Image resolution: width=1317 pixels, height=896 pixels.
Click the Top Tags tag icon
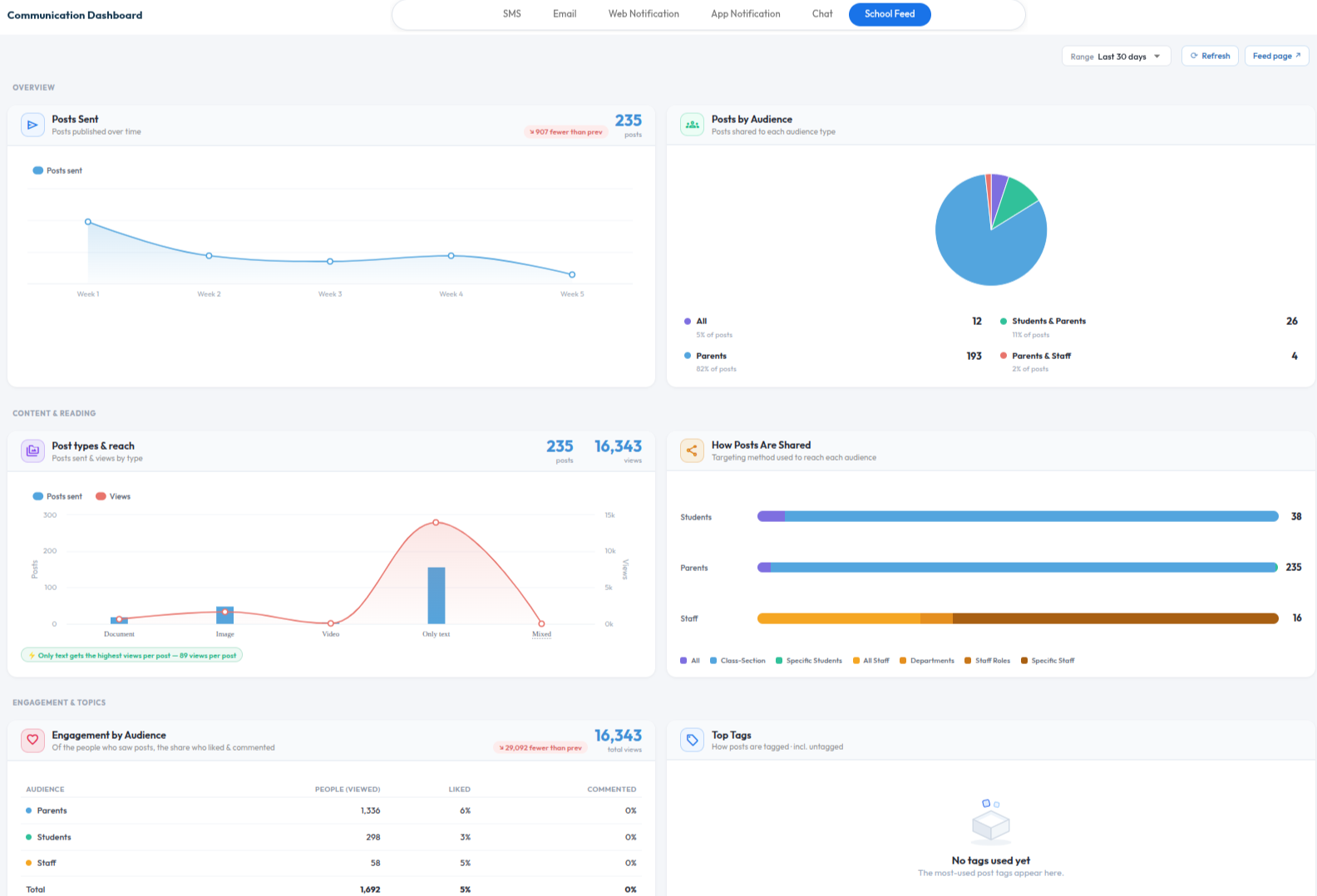(x=692, y=740)
